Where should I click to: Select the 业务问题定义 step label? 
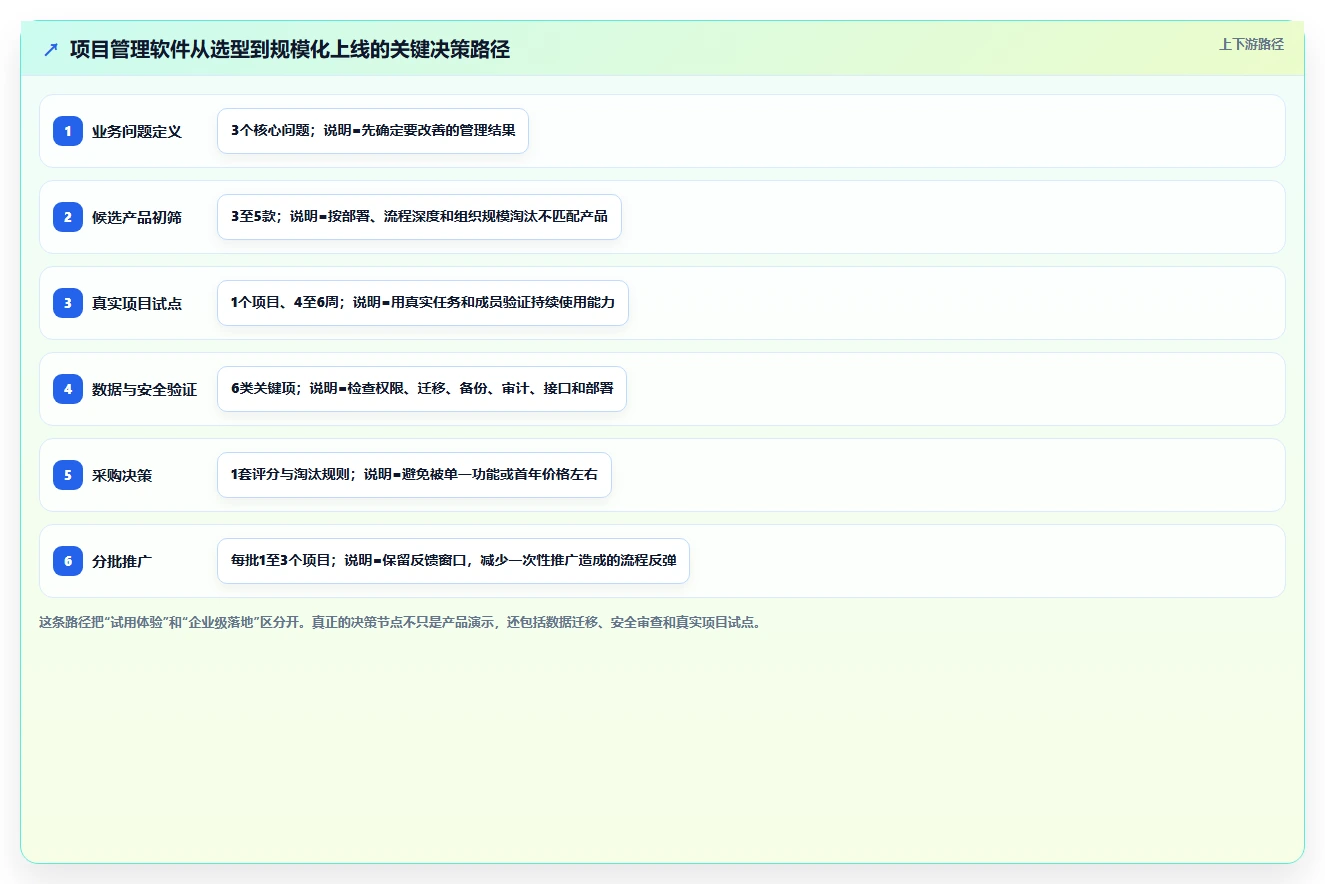point(137,131)
